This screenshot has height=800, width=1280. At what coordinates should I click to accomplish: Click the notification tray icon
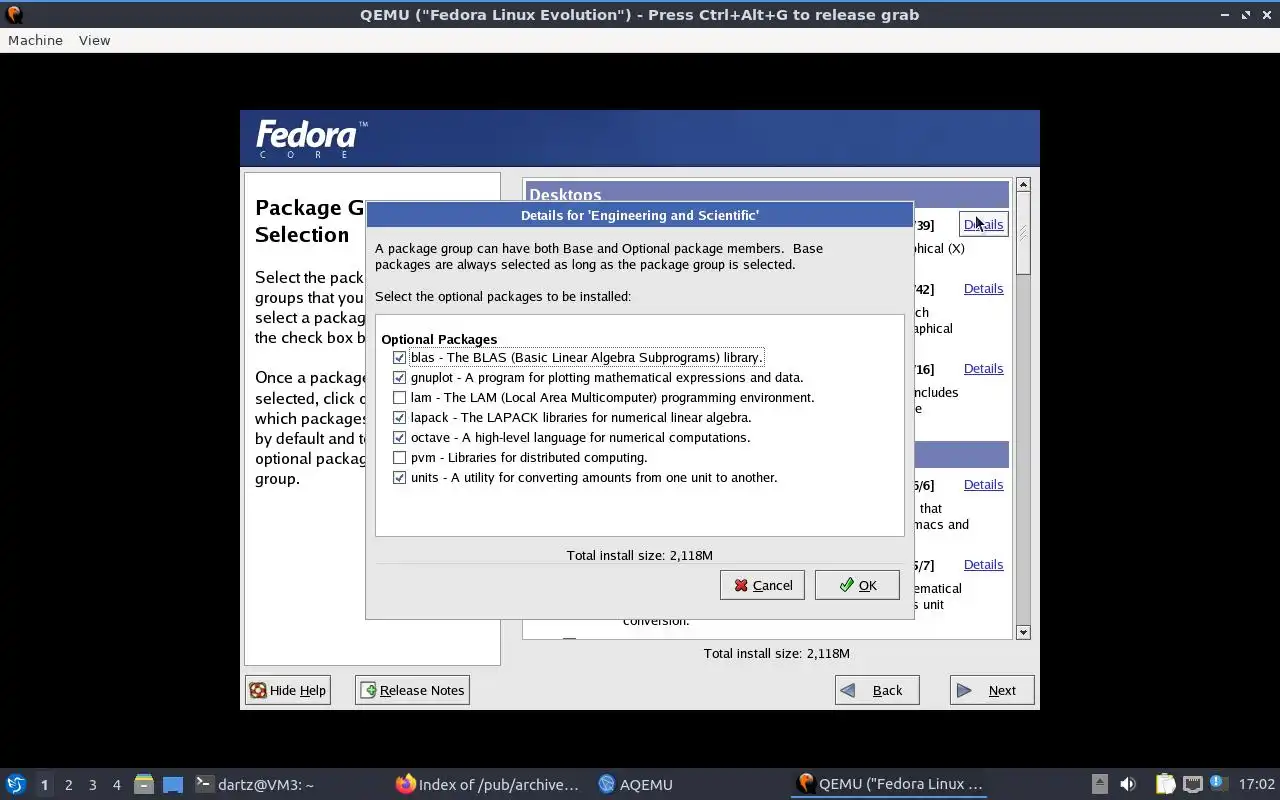[x=1217, y=783]
